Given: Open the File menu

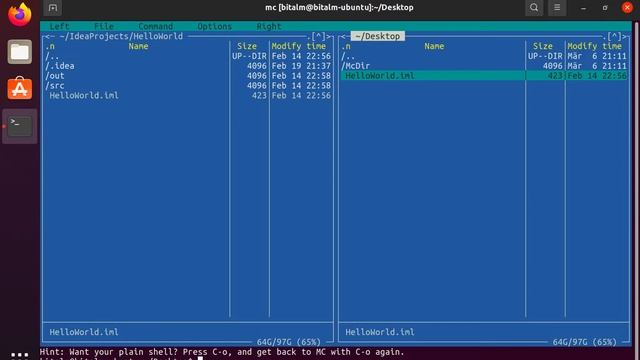Looking at the screenshot, I should coord(104,27).
